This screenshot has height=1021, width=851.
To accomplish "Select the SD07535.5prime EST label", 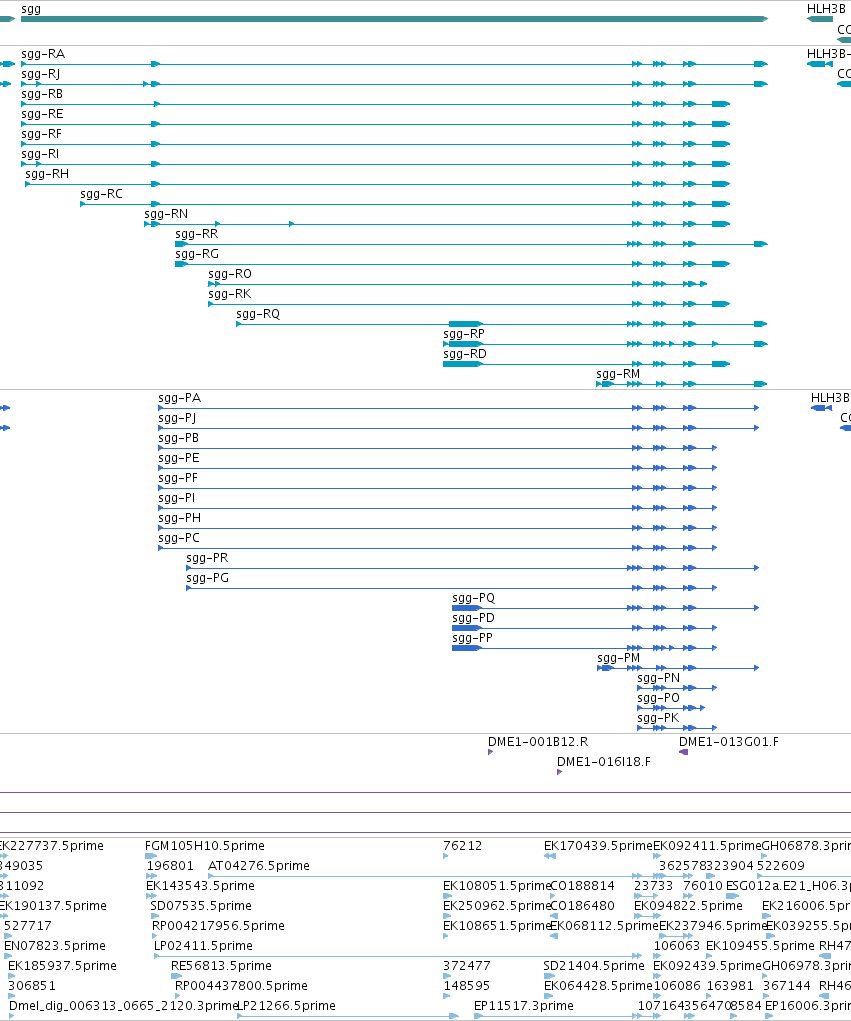I will click(x=201, y=906).
